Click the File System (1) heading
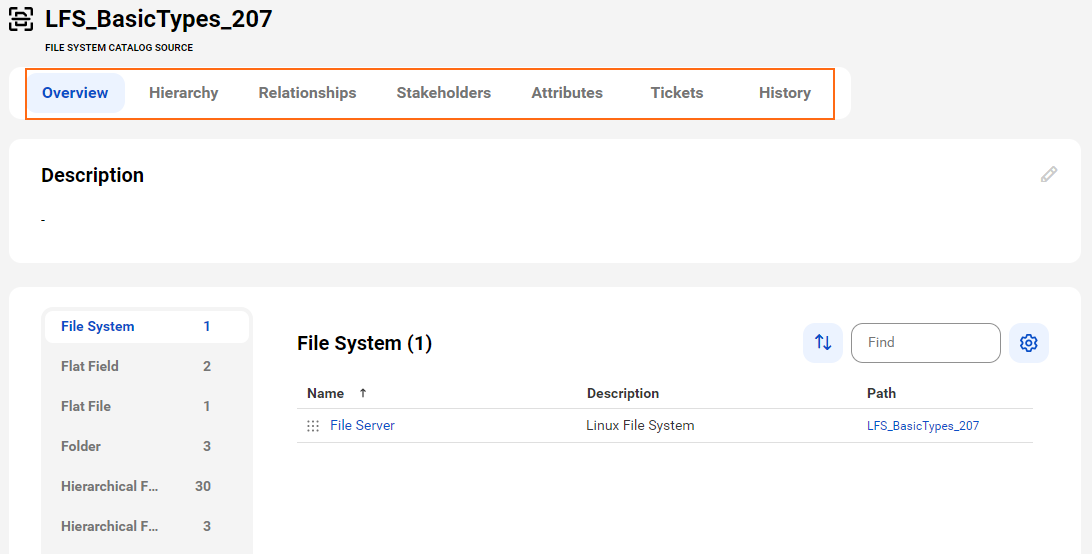 (x=364, y=343)
